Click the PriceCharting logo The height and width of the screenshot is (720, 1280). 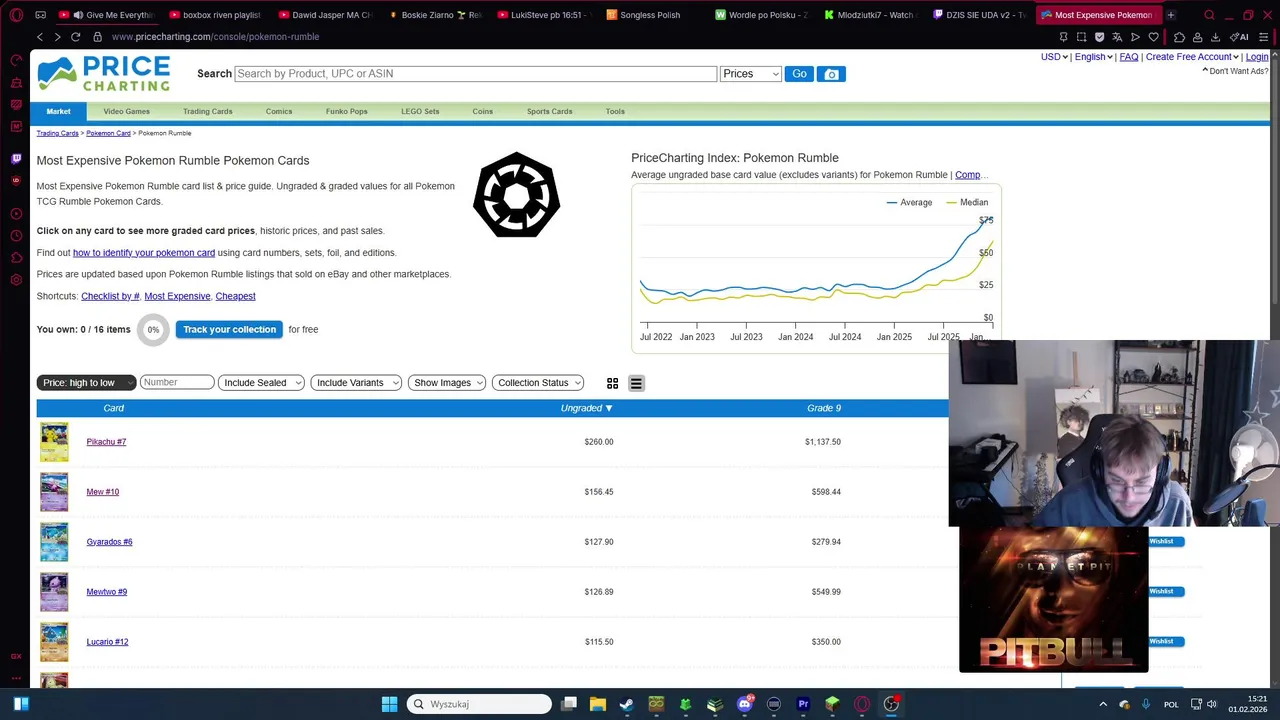click(x=104, y=74)
